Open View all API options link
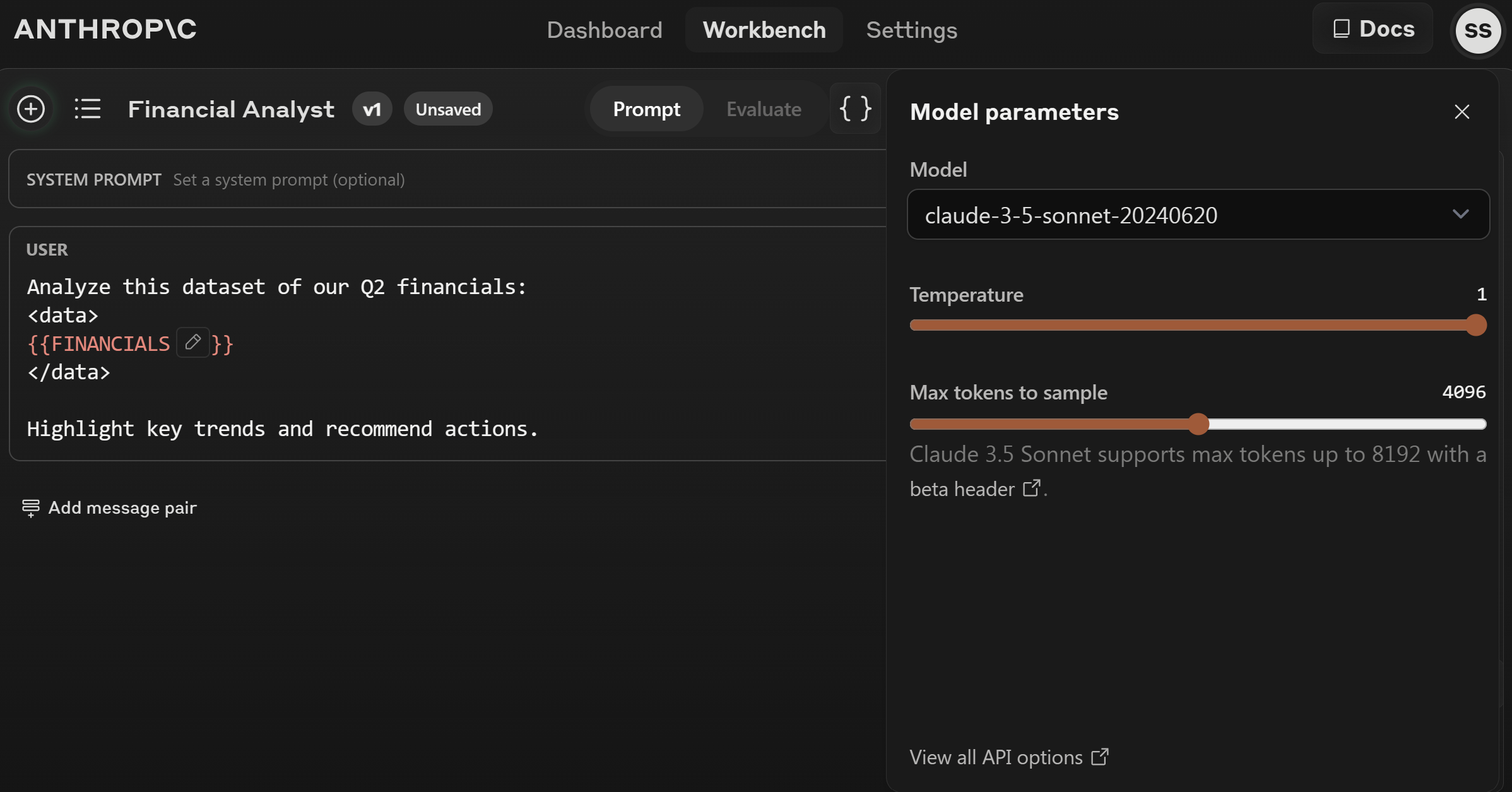The image size is (1512, 792). point(1008,757)
